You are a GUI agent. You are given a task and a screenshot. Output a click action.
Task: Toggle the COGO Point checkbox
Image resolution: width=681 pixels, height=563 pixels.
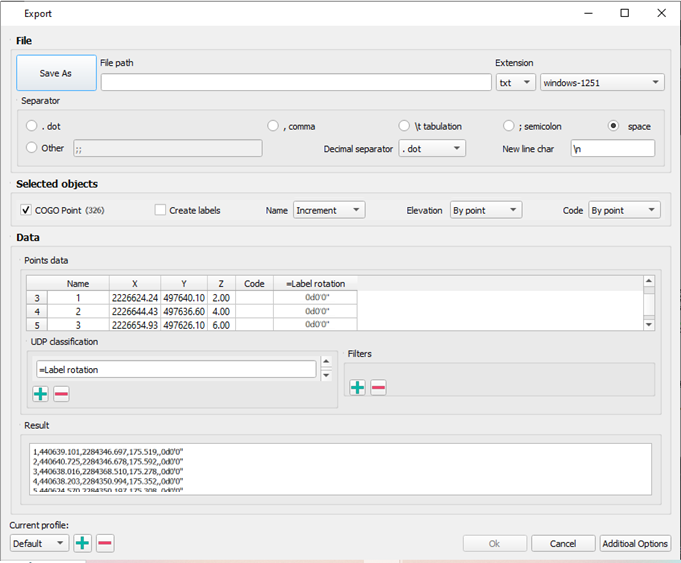point(26,210)
